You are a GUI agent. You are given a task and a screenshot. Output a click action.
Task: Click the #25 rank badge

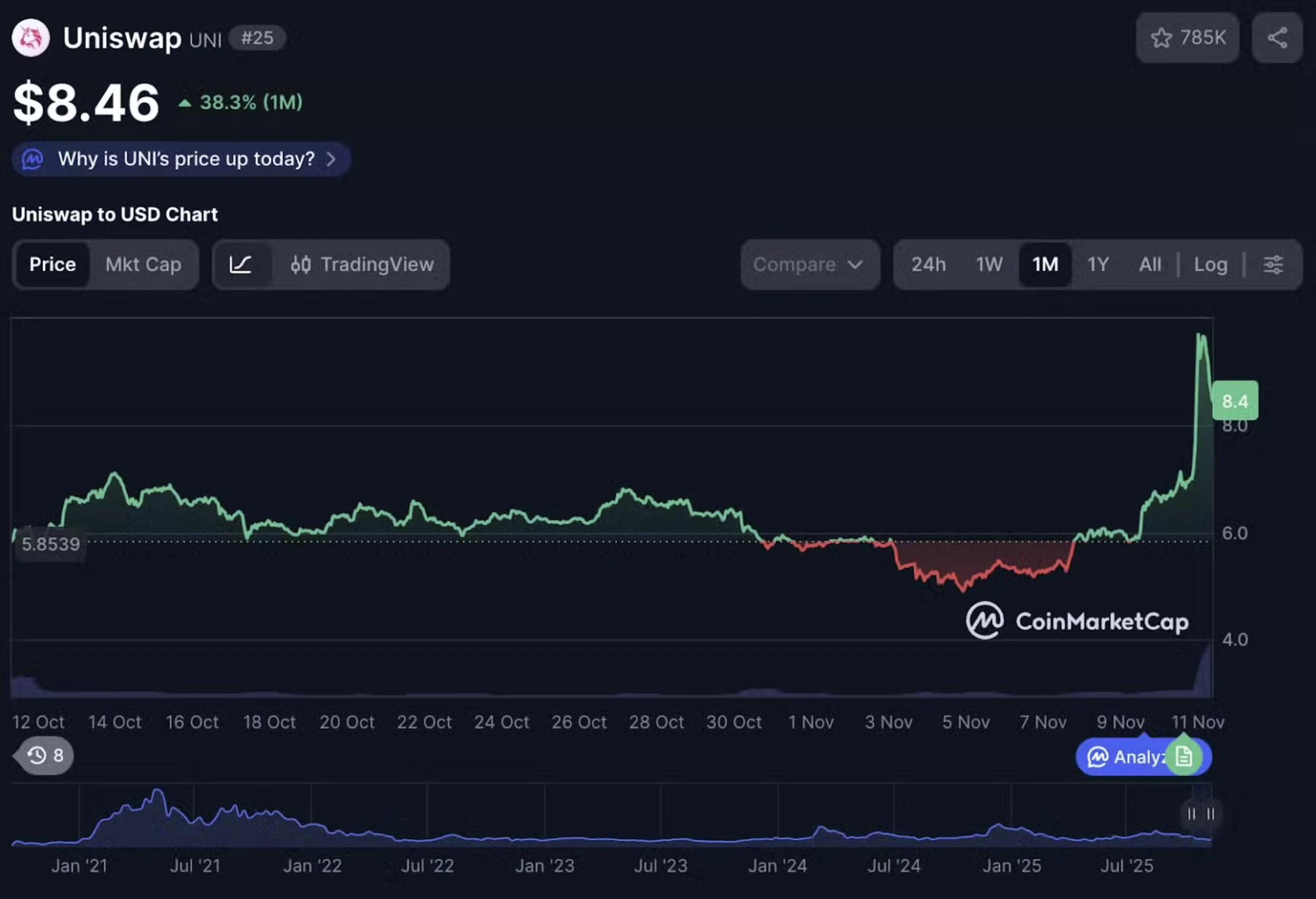257,38
